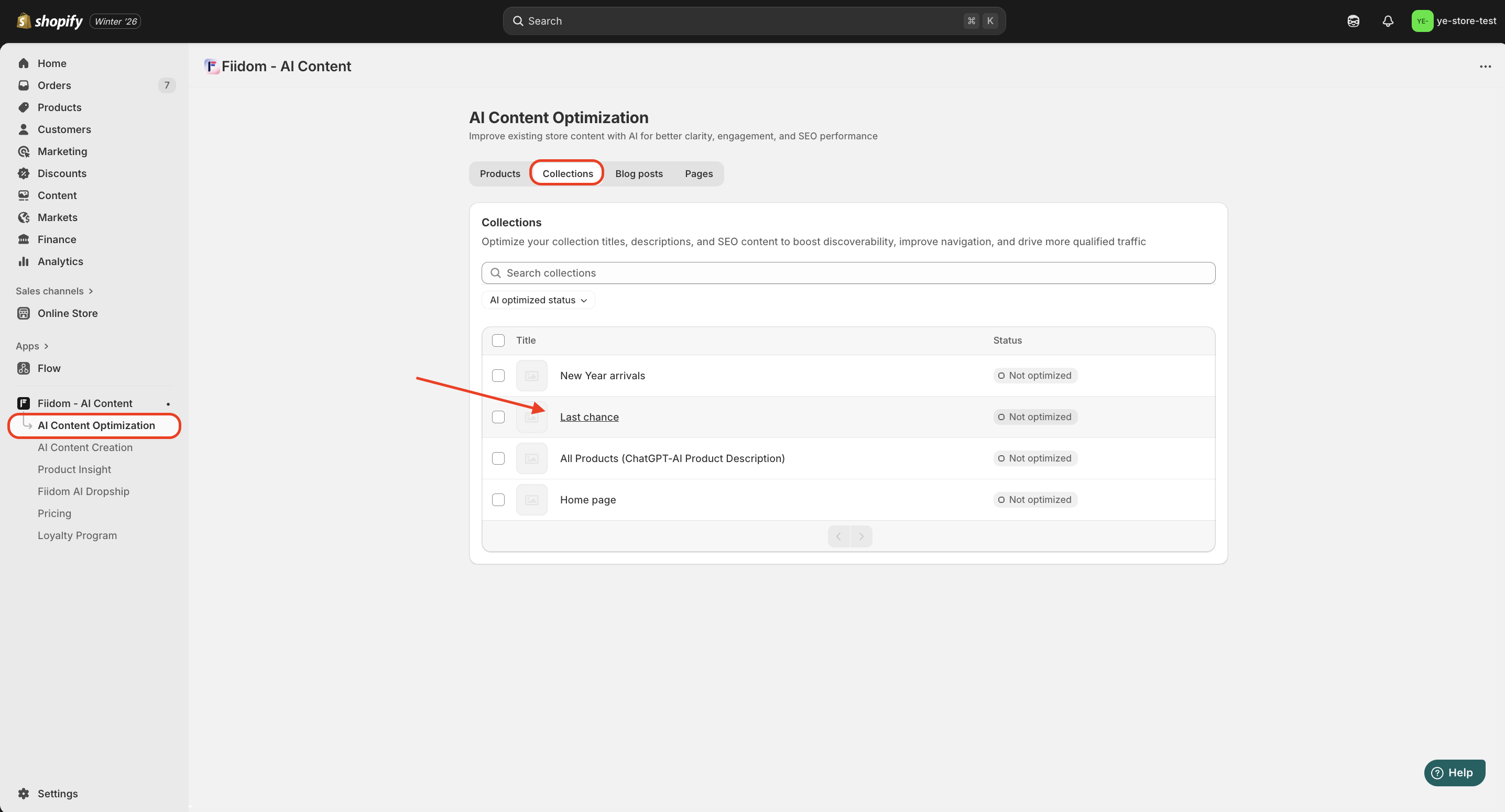Open Discounts from sidebar

62,173
